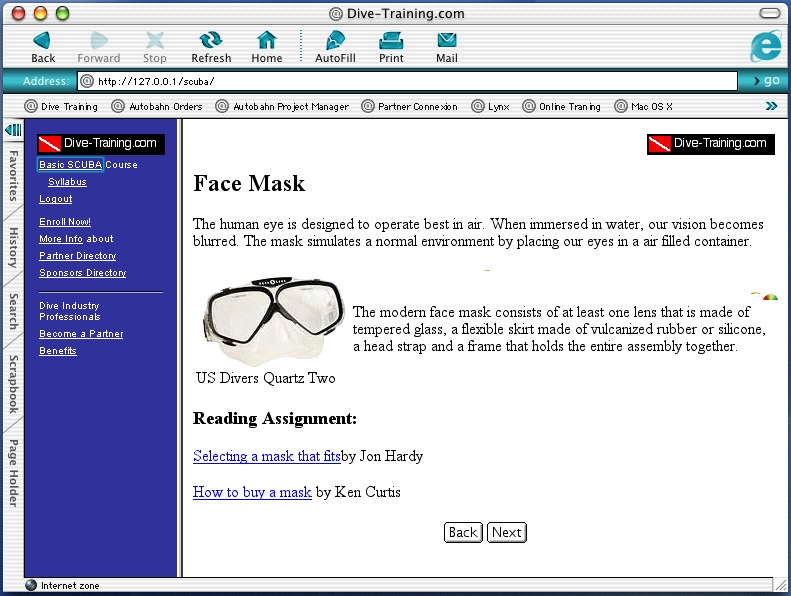The height and width of the screenshot is (596, 791).
Task: Open the Autobahn Project Manager bookmark
Action: point(282,106)
